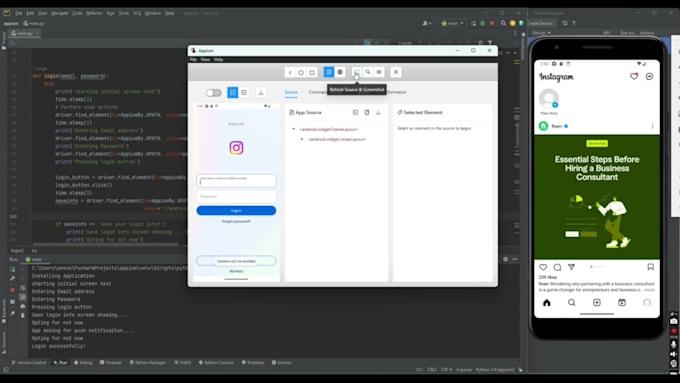680x383 pixels.
Task: Open the Source tab in Appium Inspector
Action: [291, 92]
